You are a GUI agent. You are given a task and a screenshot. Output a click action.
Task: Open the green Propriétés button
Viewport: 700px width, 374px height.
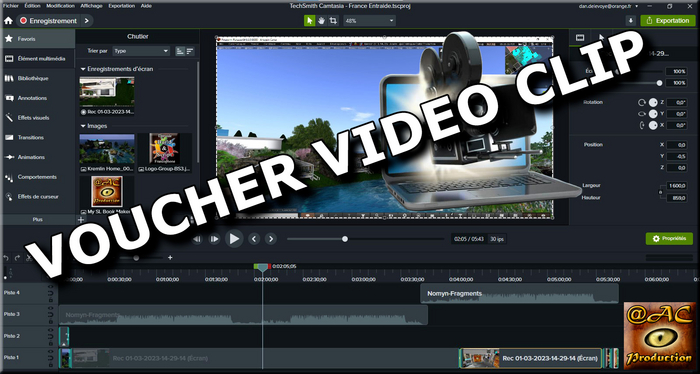[669, 239]
